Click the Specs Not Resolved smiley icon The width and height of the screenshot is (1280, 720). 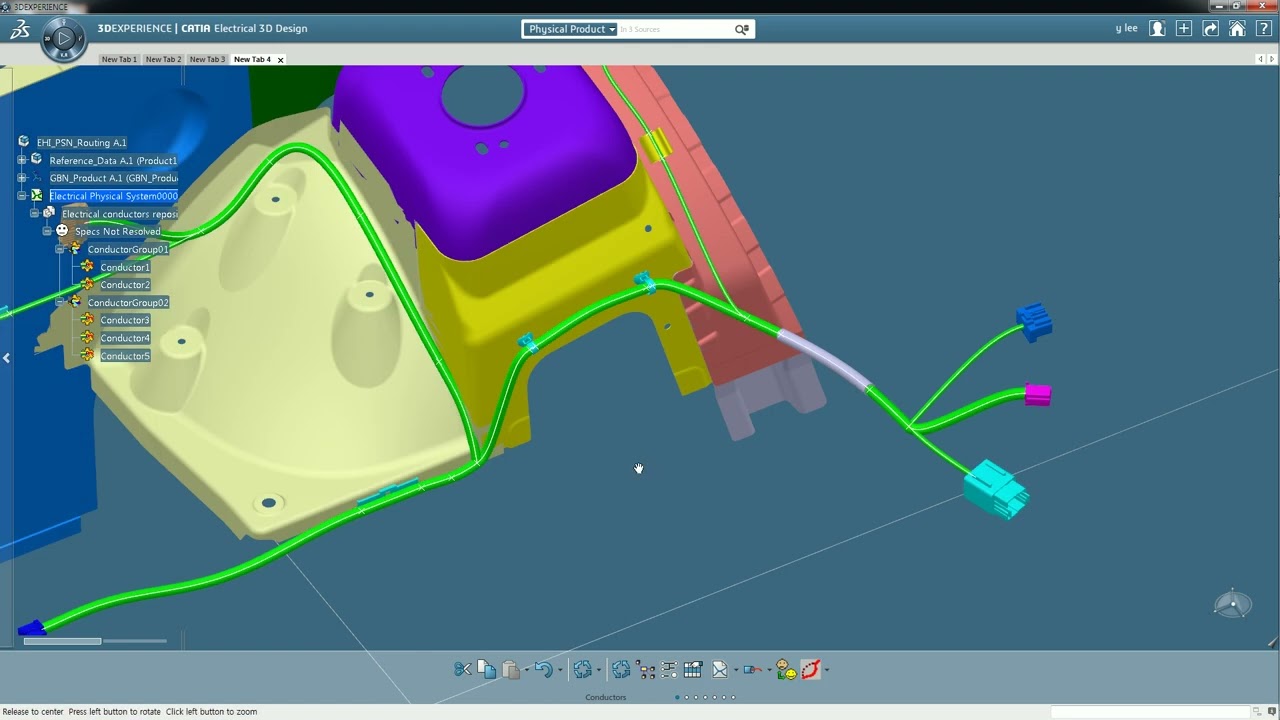62,231
